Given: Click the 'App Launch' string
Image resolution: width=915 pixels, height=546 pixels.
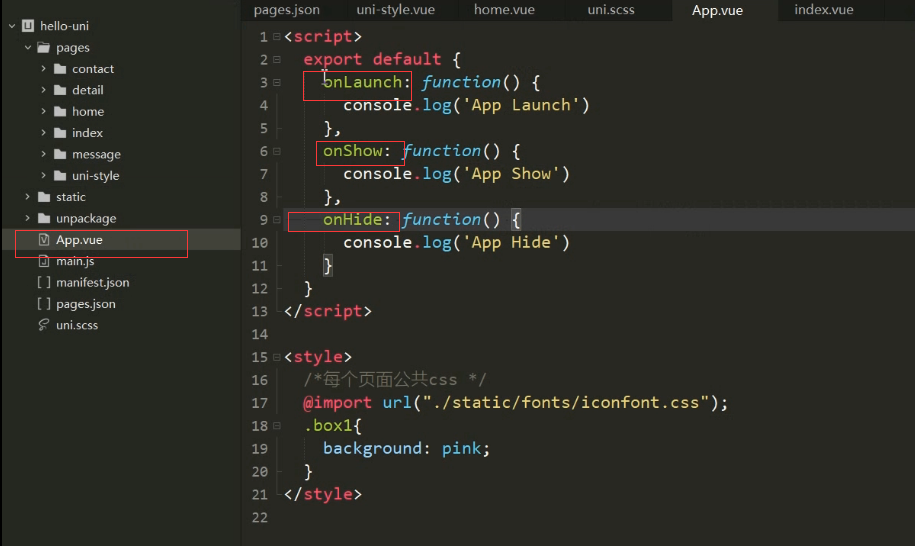Looking at the screenshot, I should [521, 105].
